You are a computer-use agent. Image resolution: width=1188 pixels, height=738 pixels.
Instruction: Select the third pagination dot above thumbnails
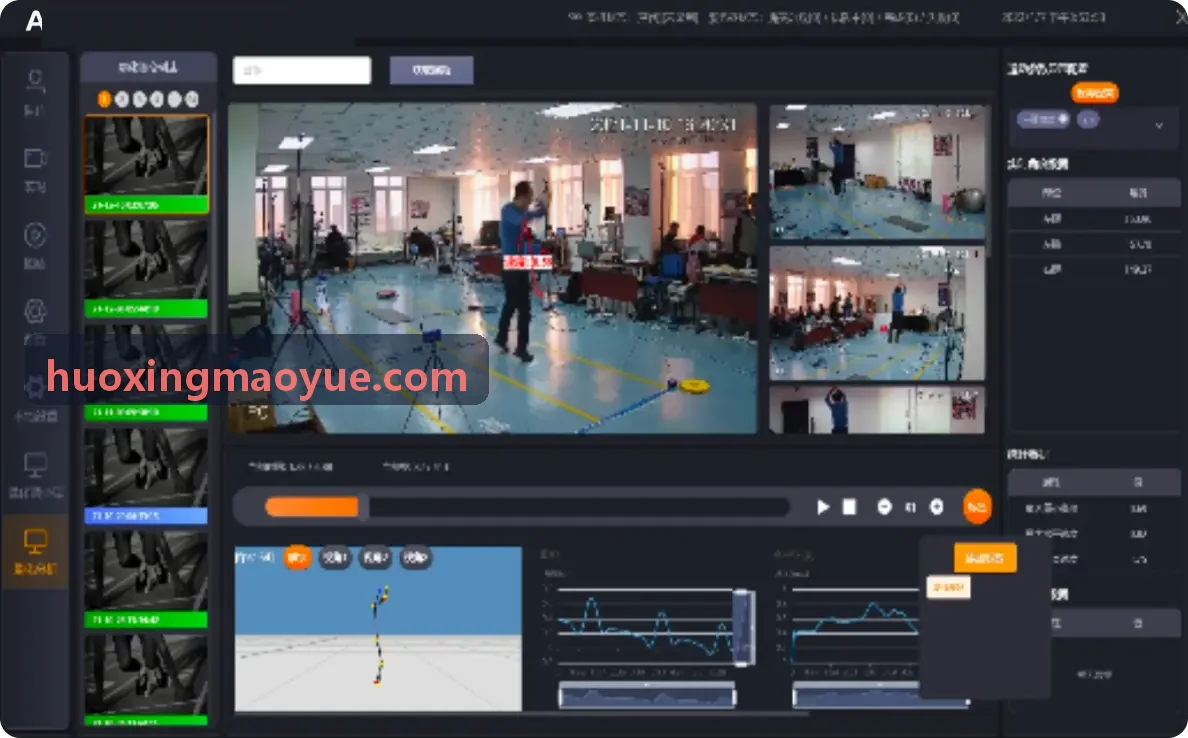click(x=139, y=99)
